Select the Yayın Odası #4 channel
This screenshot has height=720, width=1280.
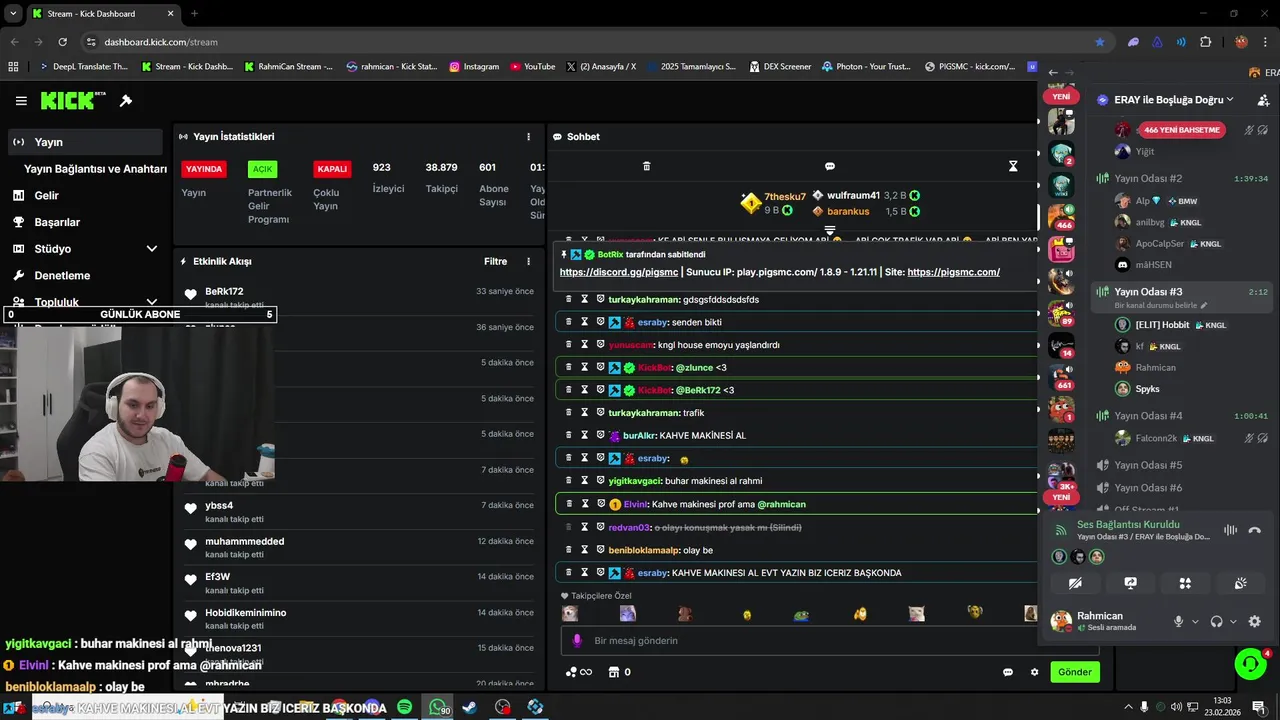[x=1148, y=416]
